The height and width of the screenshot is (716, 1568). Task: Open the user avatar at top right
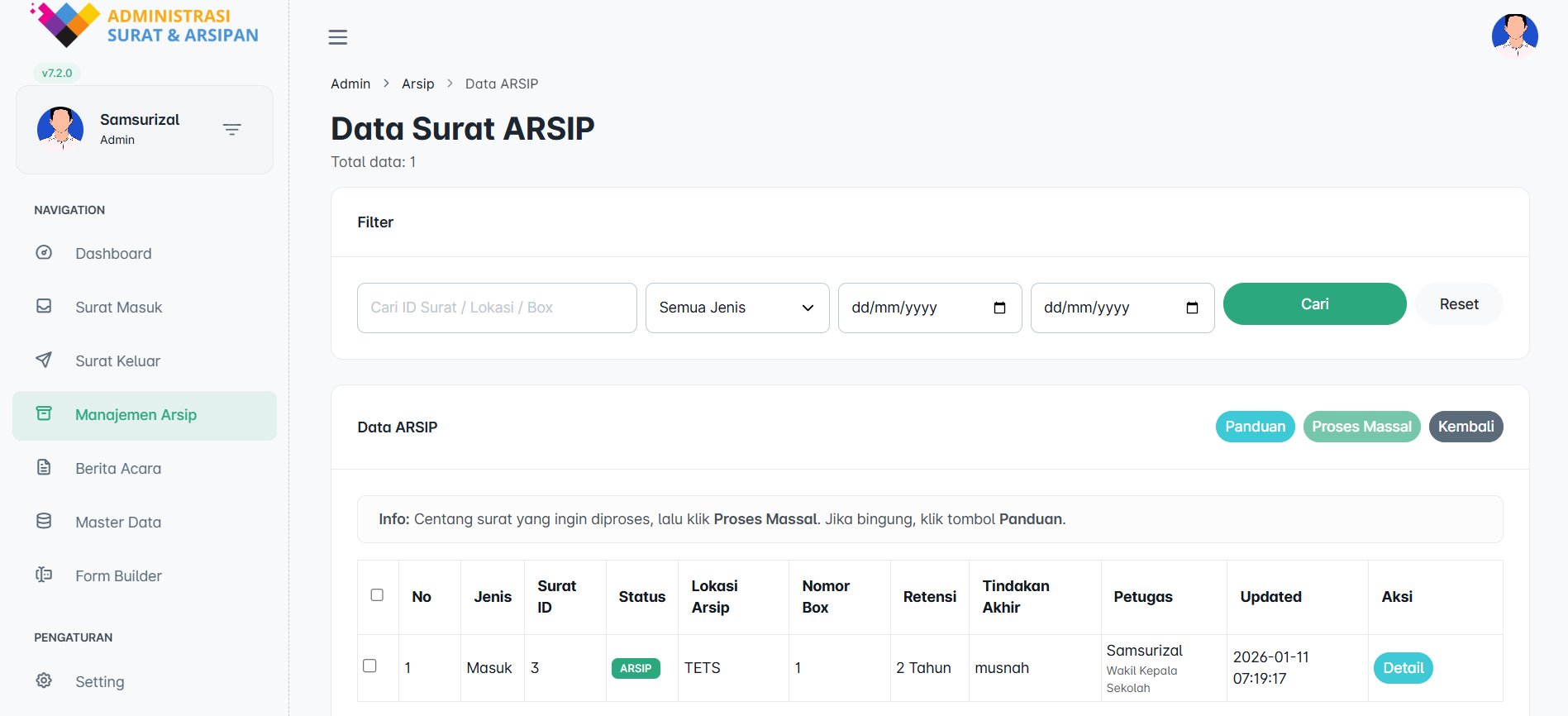click(x=1514, y=36)
